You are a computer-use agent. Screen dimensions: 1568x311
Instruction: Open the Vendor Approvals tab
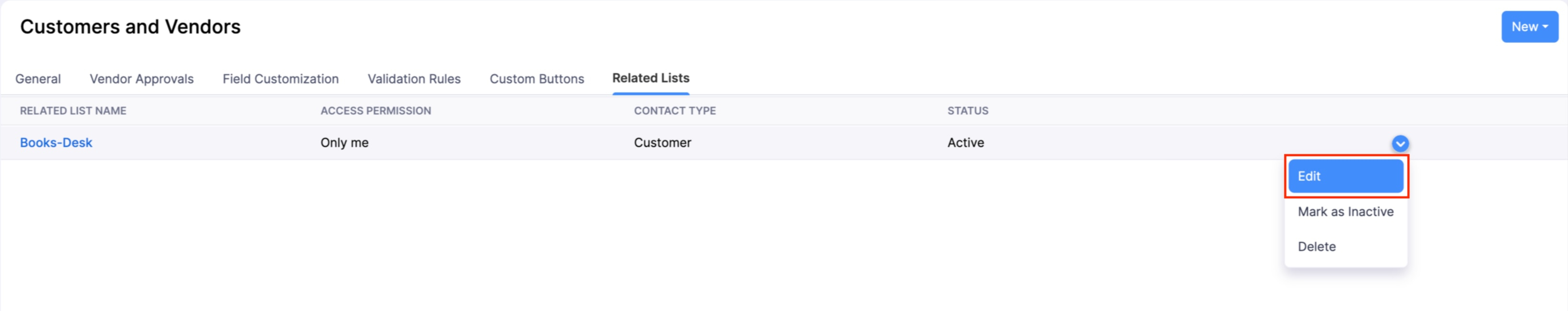click(x=141, y=79)
